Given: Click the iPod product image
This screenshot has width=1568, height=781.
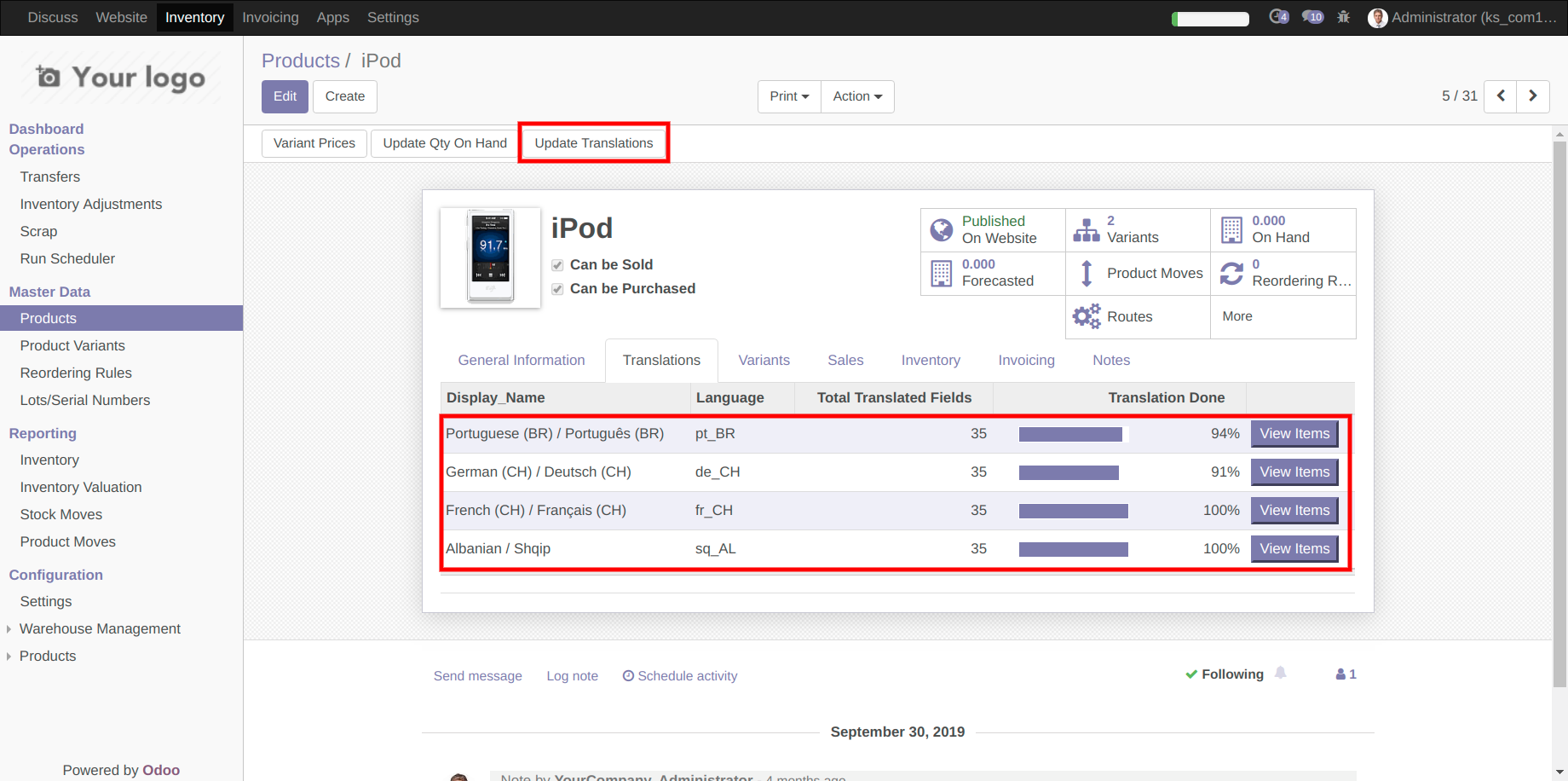Looking at the screenshot, I should [491, 257].
